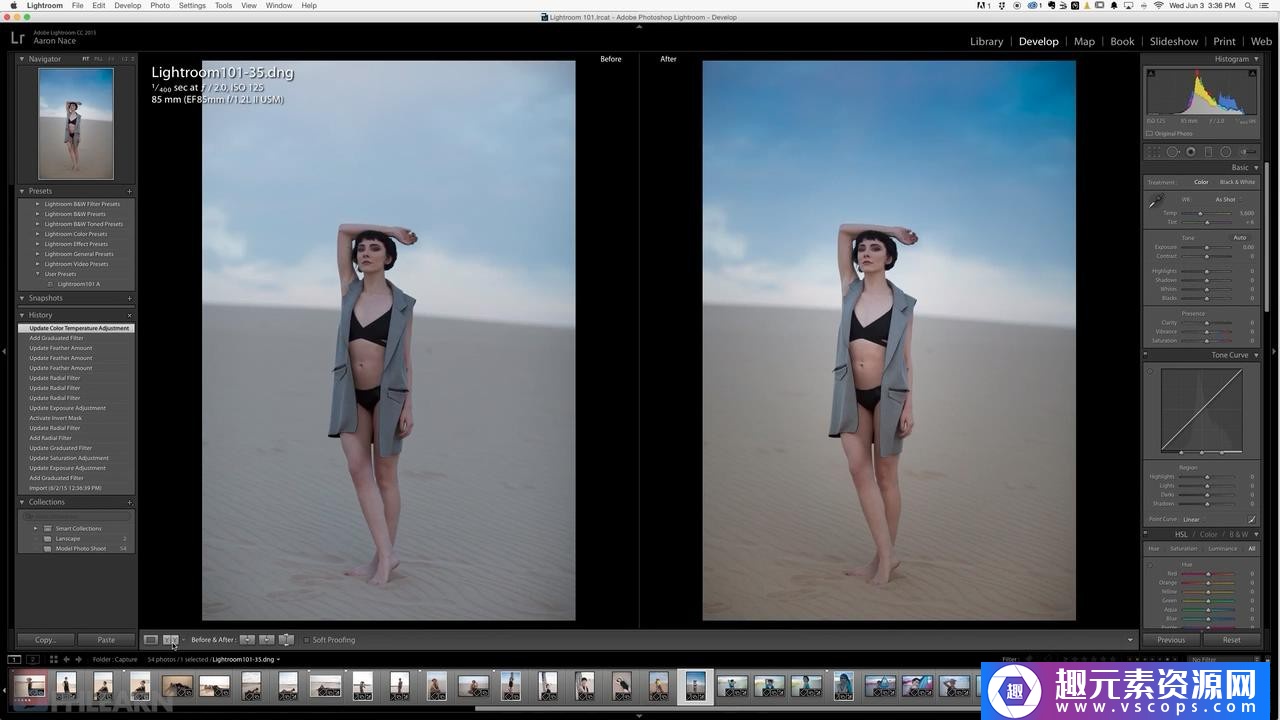Switch to Loupe view in toolbar

(x=150, y=640)
